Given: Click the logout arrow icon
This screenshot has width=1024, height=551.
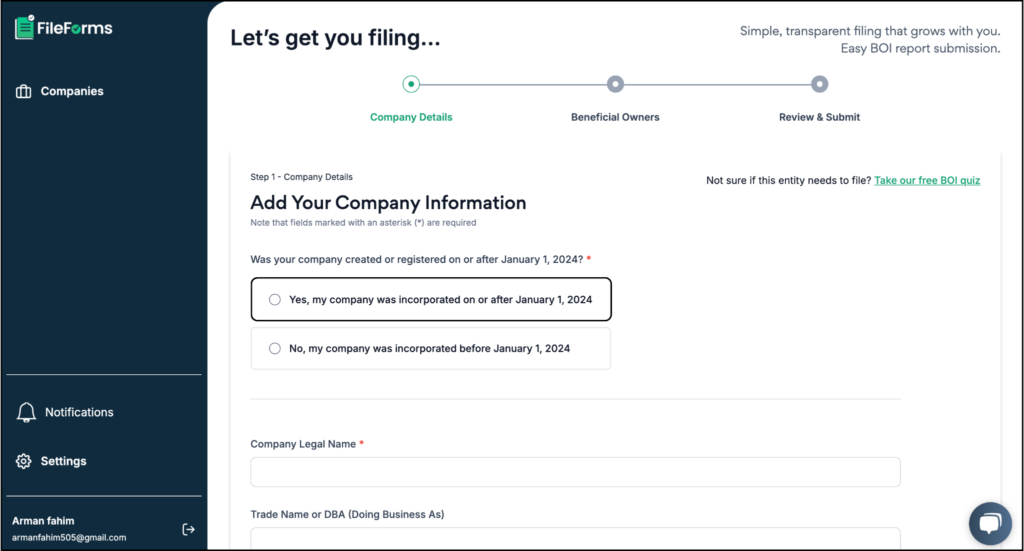Looking at the screenshot, I should click(188, 529).
